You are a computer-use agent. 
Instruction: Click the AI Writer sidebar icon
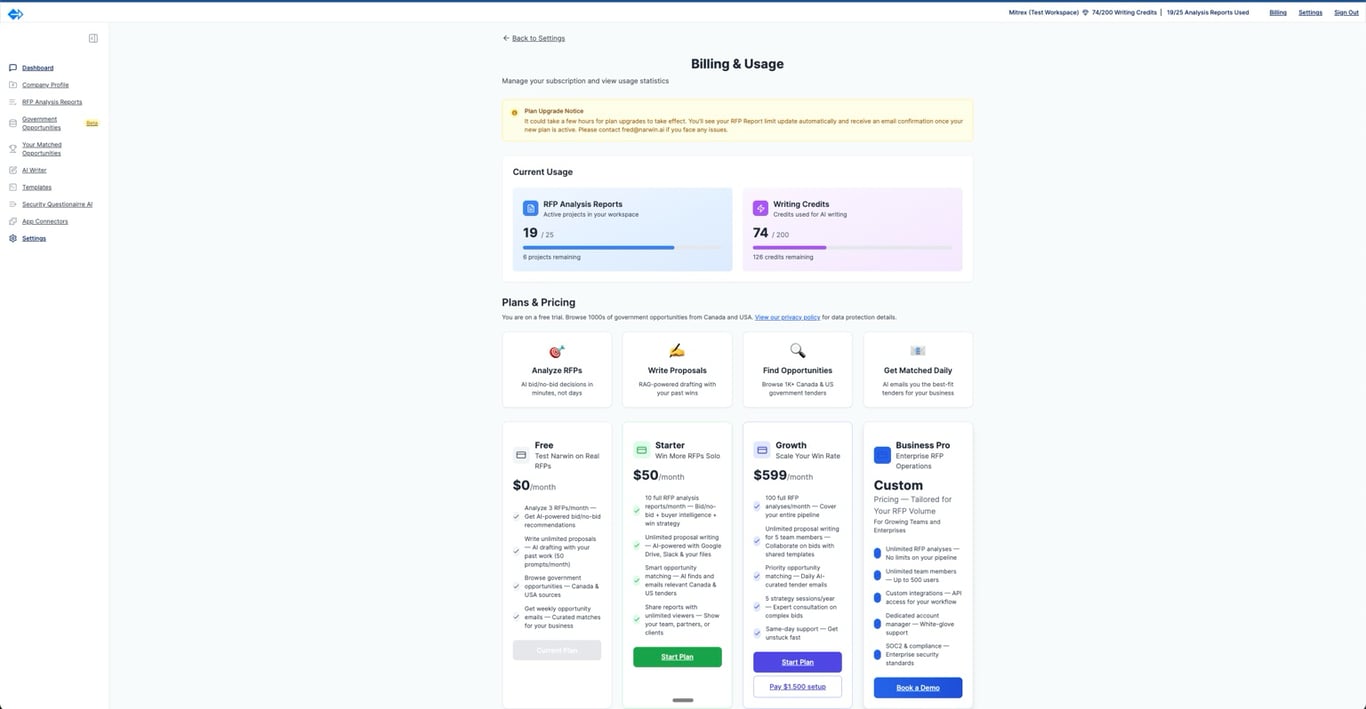click(x=13, y=170)
